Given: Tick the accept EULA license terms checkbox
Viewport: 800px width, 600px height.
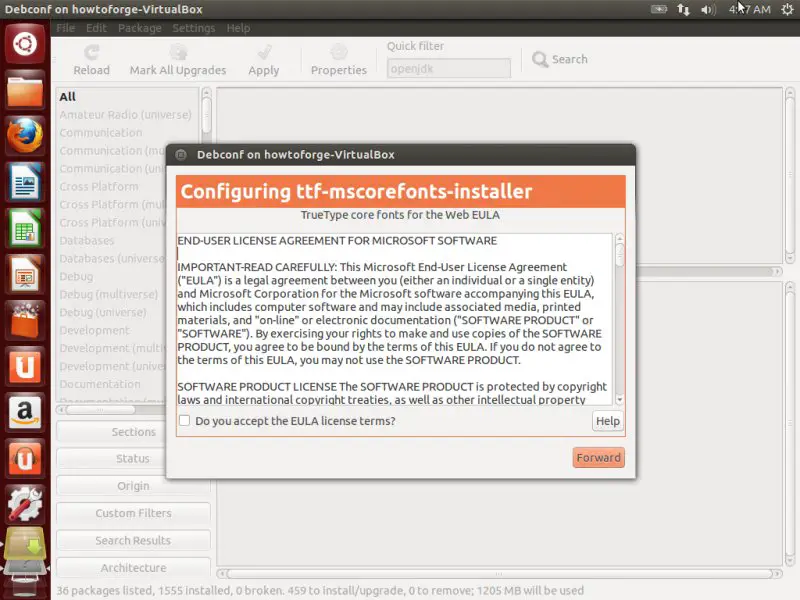Looking at the screenshot, I should click(x=185, y=420).
